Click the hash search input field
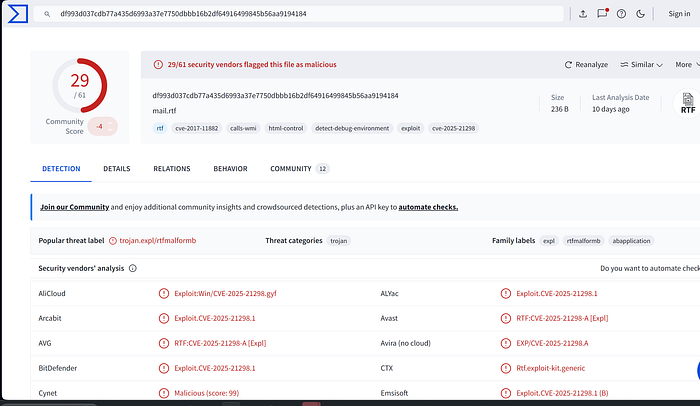700x406 pixels. click(298, 14)
